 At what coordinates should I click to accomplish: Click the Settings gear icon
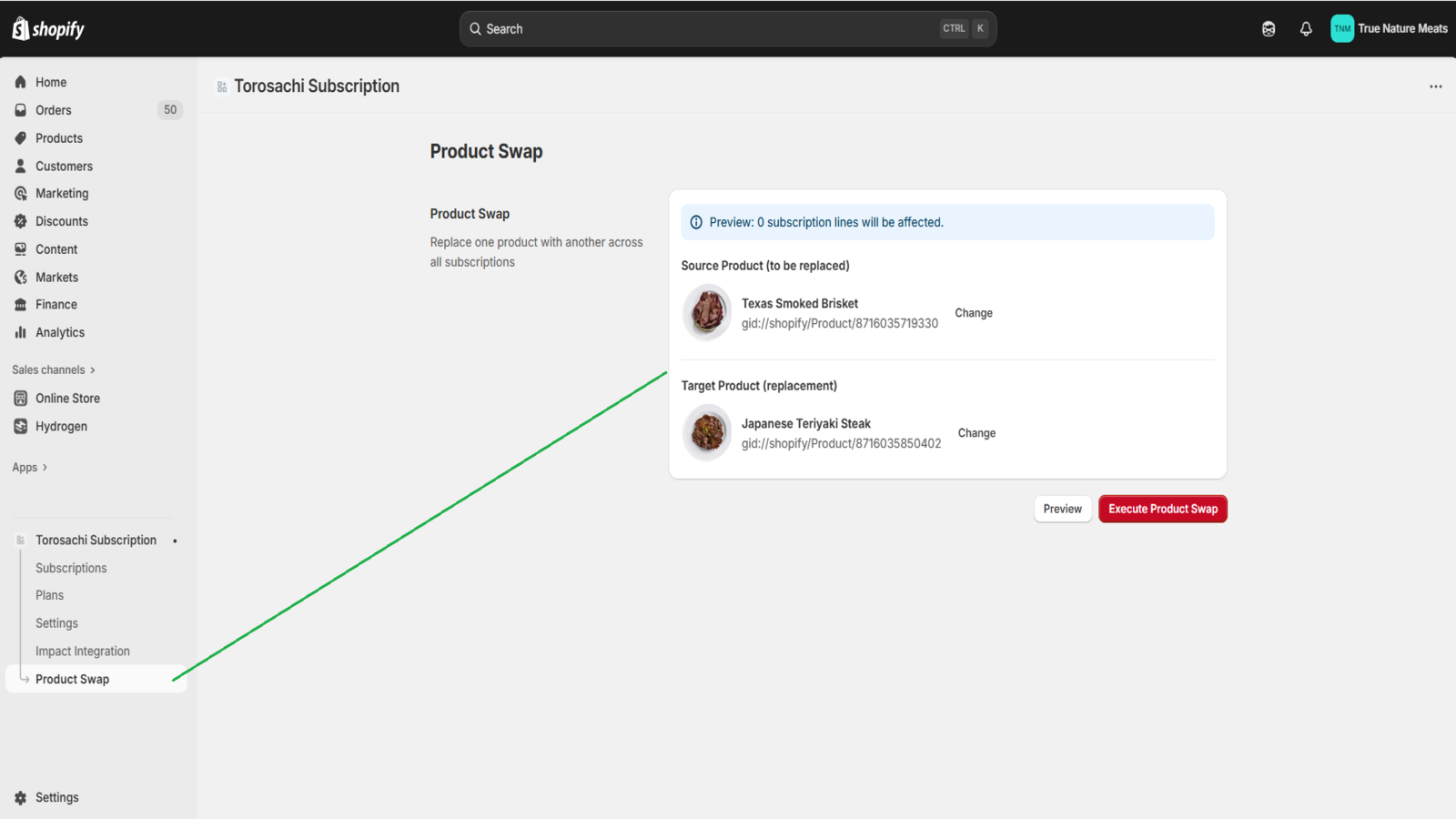(x=20, y=798)
